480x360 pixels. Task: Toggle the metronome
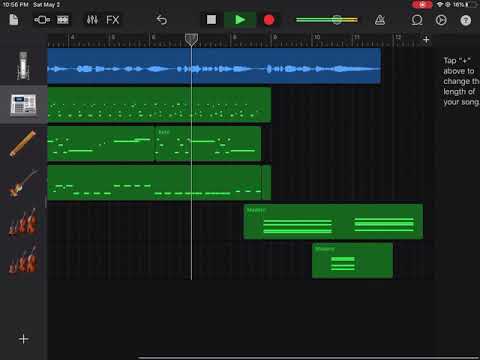click(380, 20)
